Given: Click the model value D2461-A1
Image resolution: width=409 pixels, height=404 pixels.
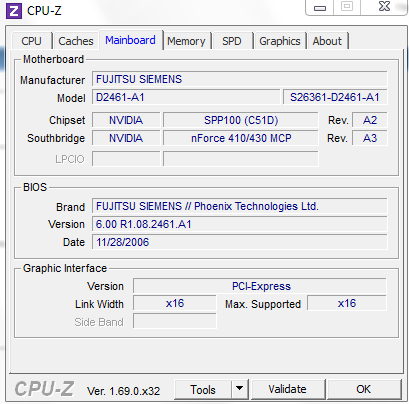Looking at the screenshot, I should 186,97.
